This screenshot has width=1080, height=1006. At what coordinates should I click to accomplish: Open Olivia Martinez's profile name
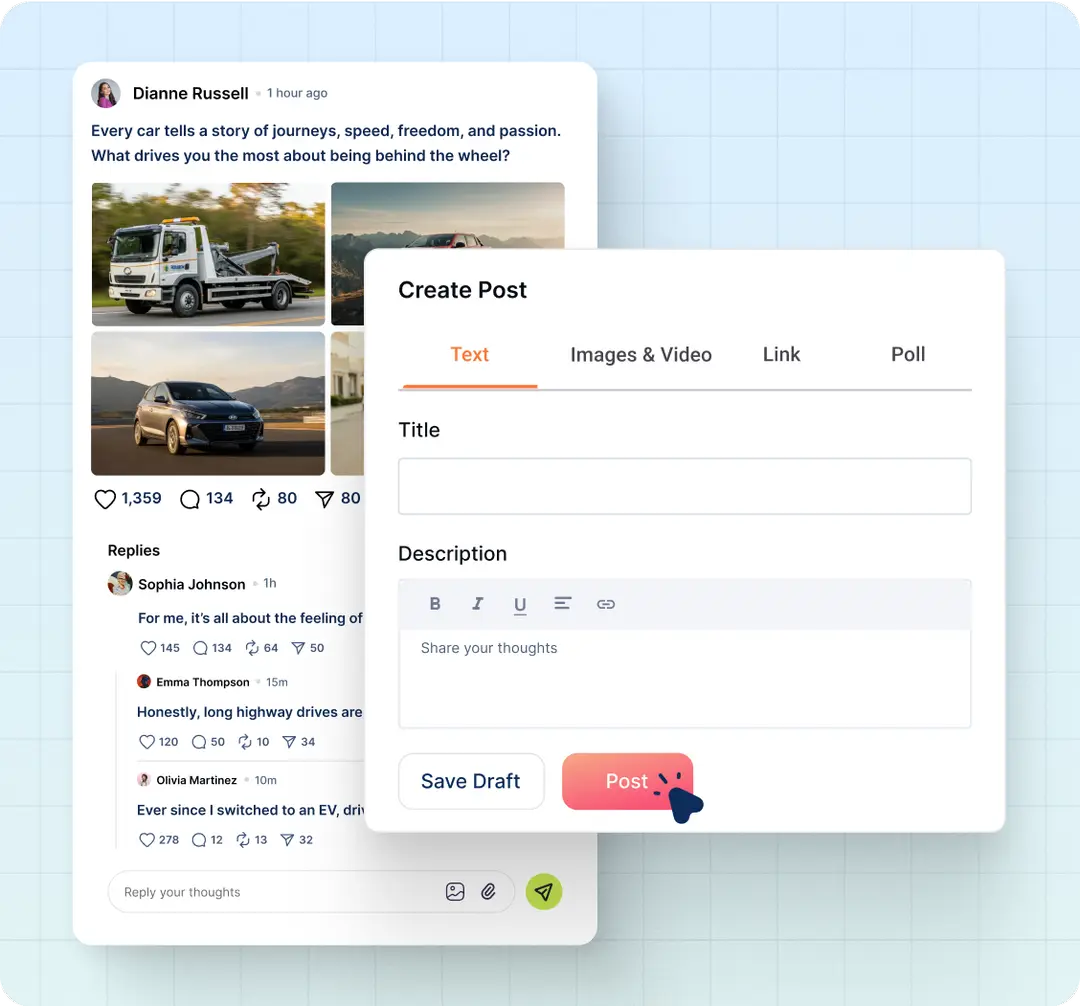(196, 779)
